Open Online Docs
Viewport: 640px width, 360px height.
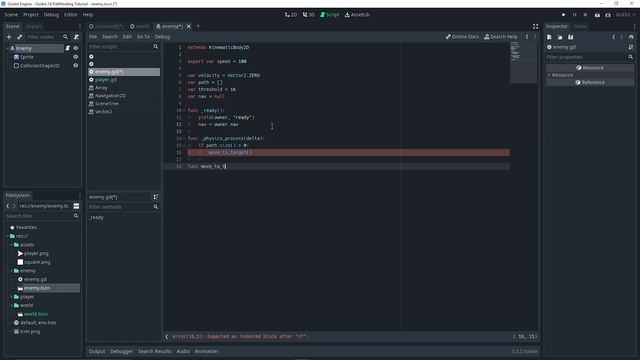click(x=462, y=37)
